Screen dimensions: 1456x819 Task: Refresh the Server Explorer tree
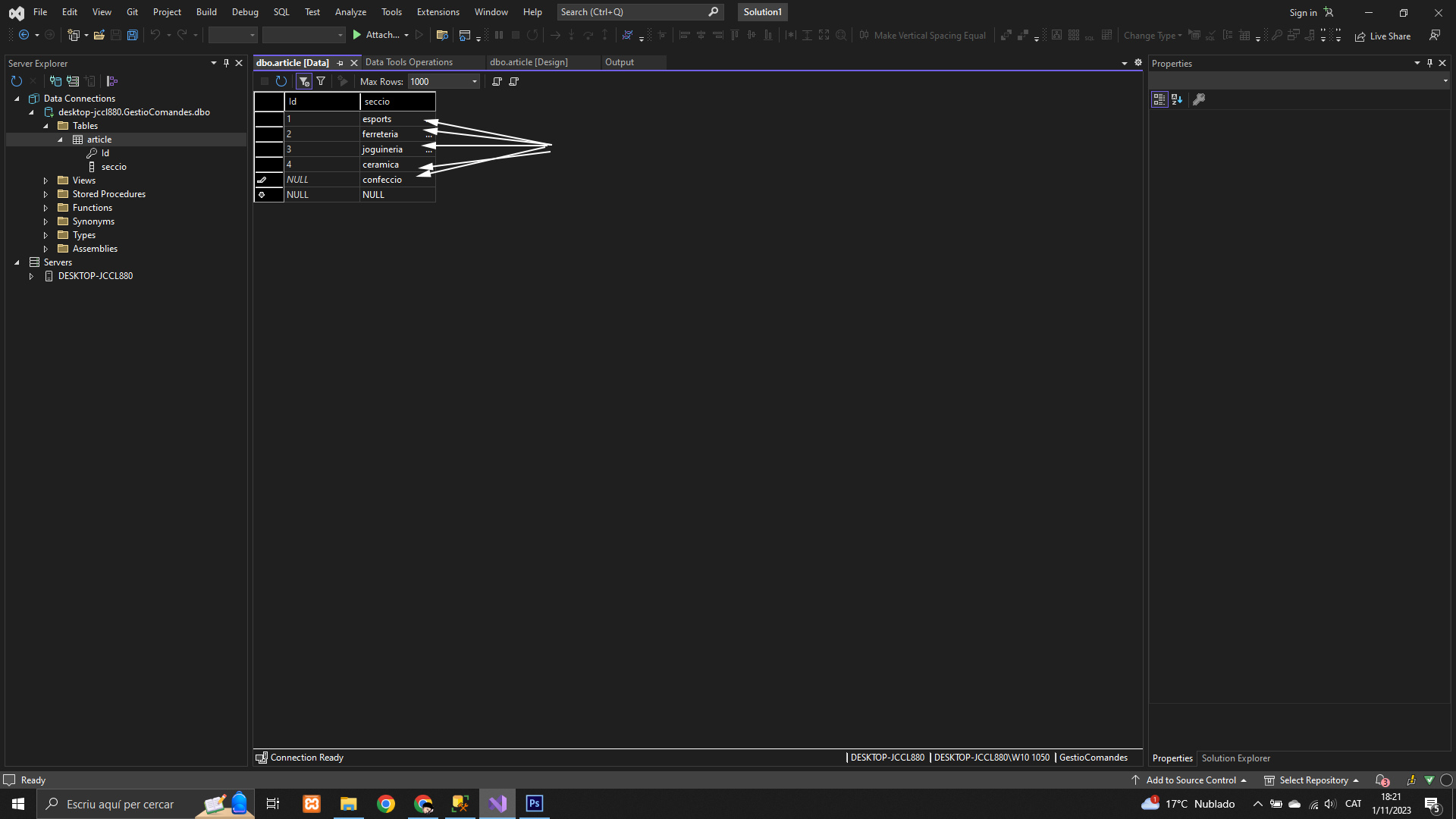tap(17, 81)
